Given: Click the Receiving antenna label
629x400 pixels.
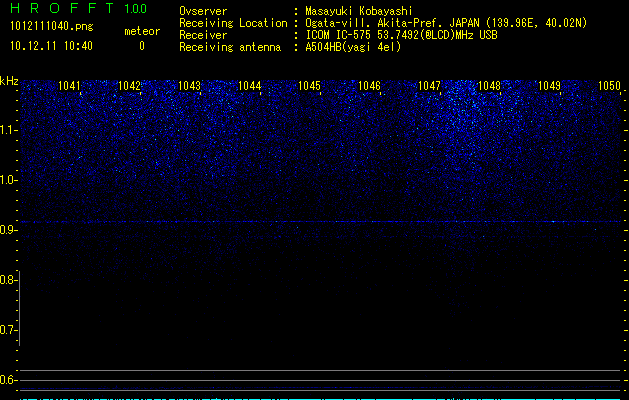Looking at the screenshot, I should click(x=230, y=47).
